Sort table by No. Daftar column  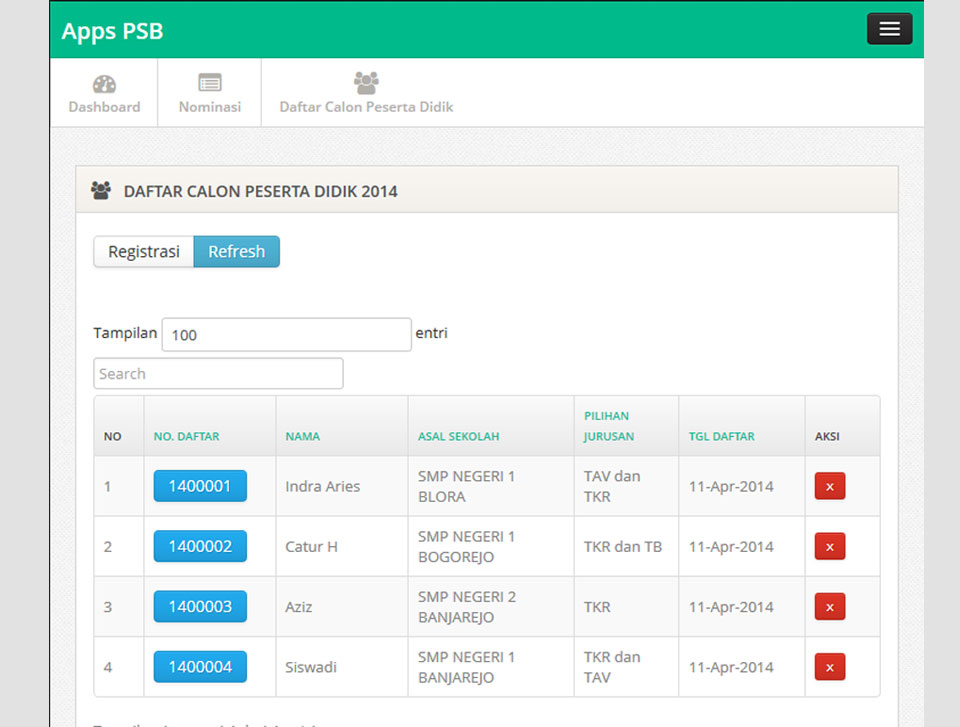187,436
